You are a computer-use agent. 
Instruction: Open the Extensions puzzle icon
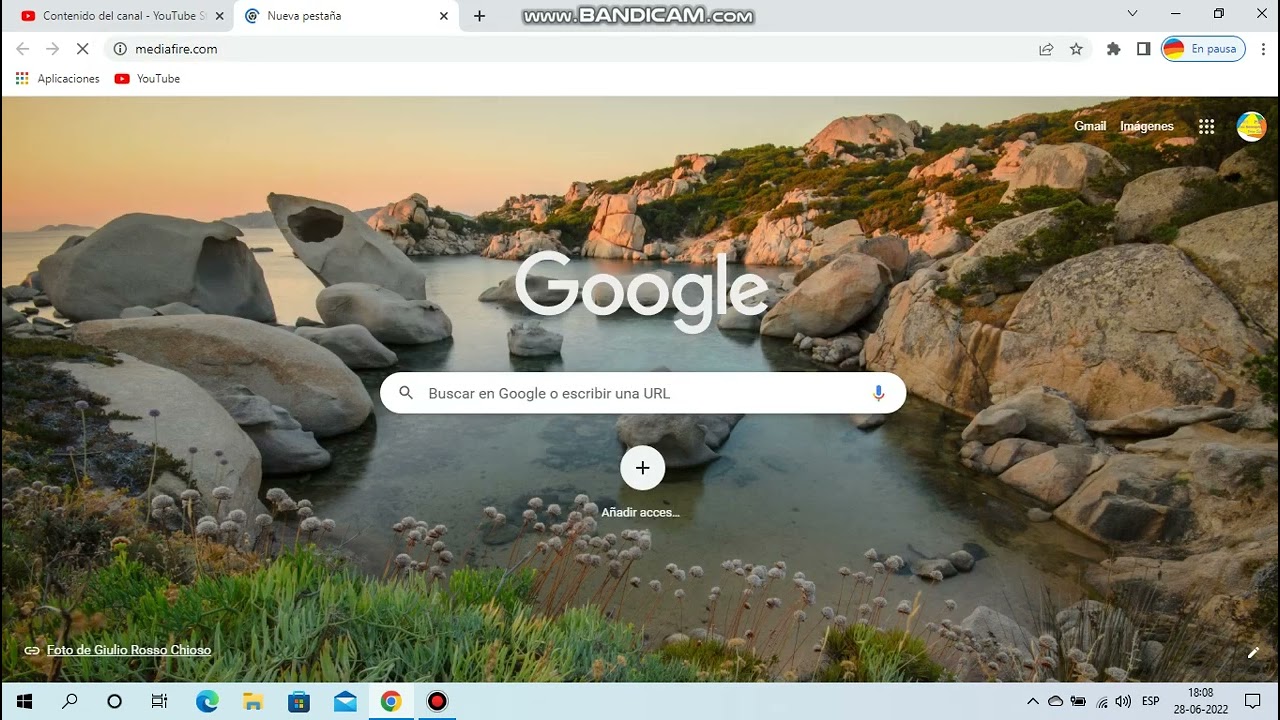[x=1113, y=49]
